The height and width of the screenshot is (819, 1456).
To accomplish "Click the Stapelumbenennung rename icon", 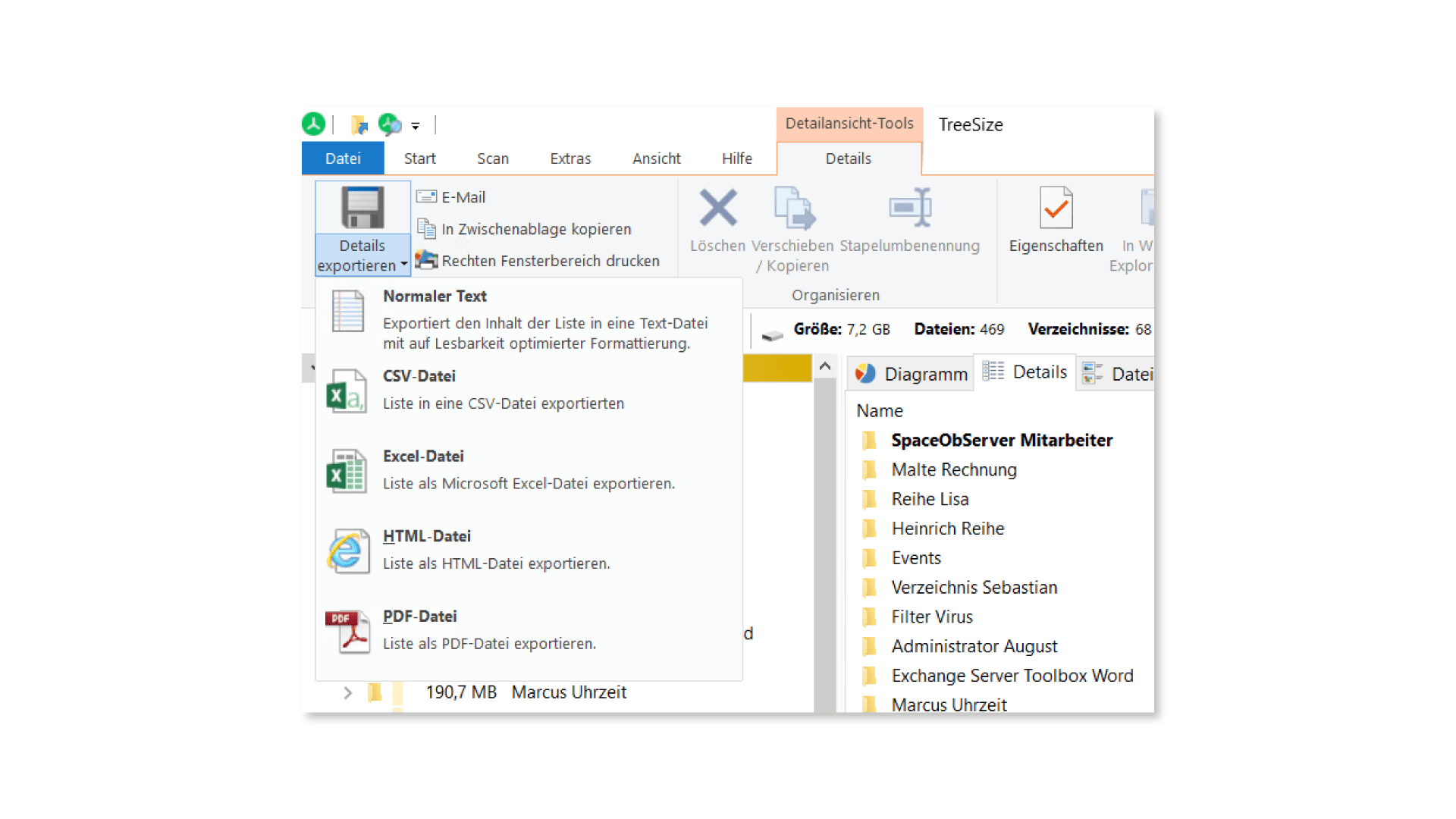I will coord(910,208).
